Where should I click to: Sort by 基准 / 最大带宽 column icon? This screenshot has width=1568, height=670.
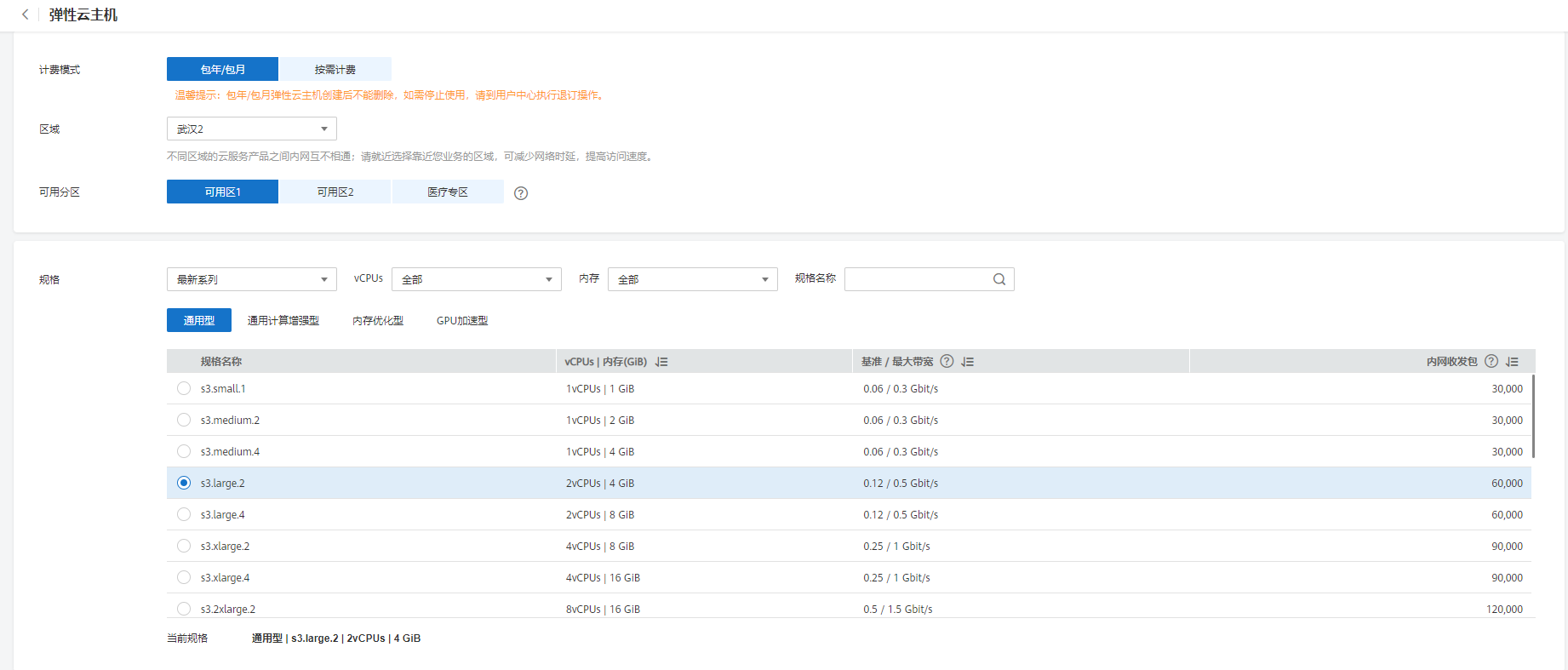coord(967,362)
